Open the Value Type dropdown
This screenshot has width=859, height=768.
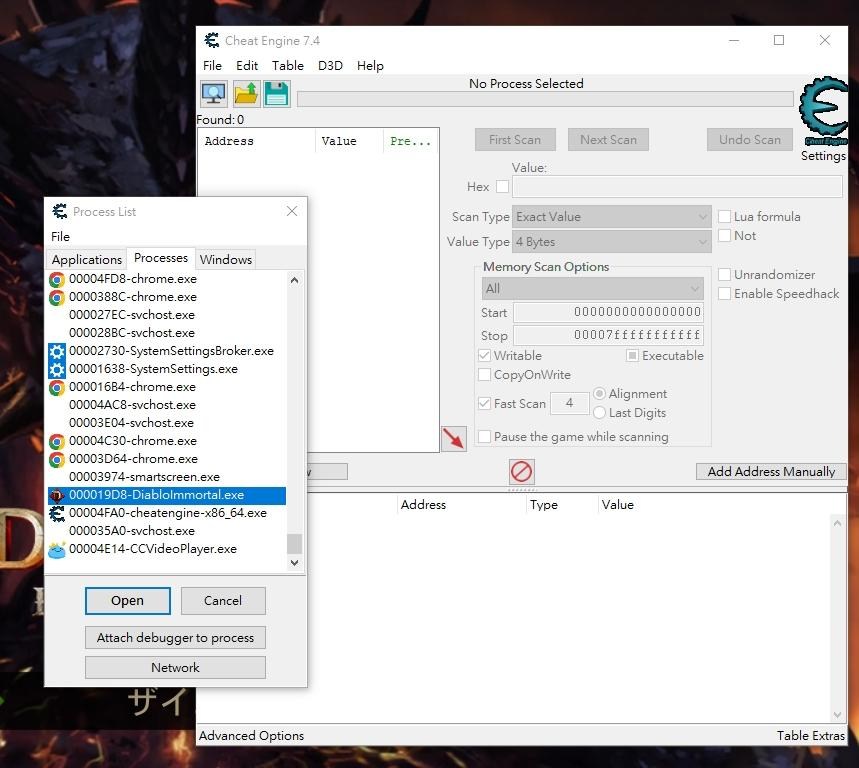611,242
